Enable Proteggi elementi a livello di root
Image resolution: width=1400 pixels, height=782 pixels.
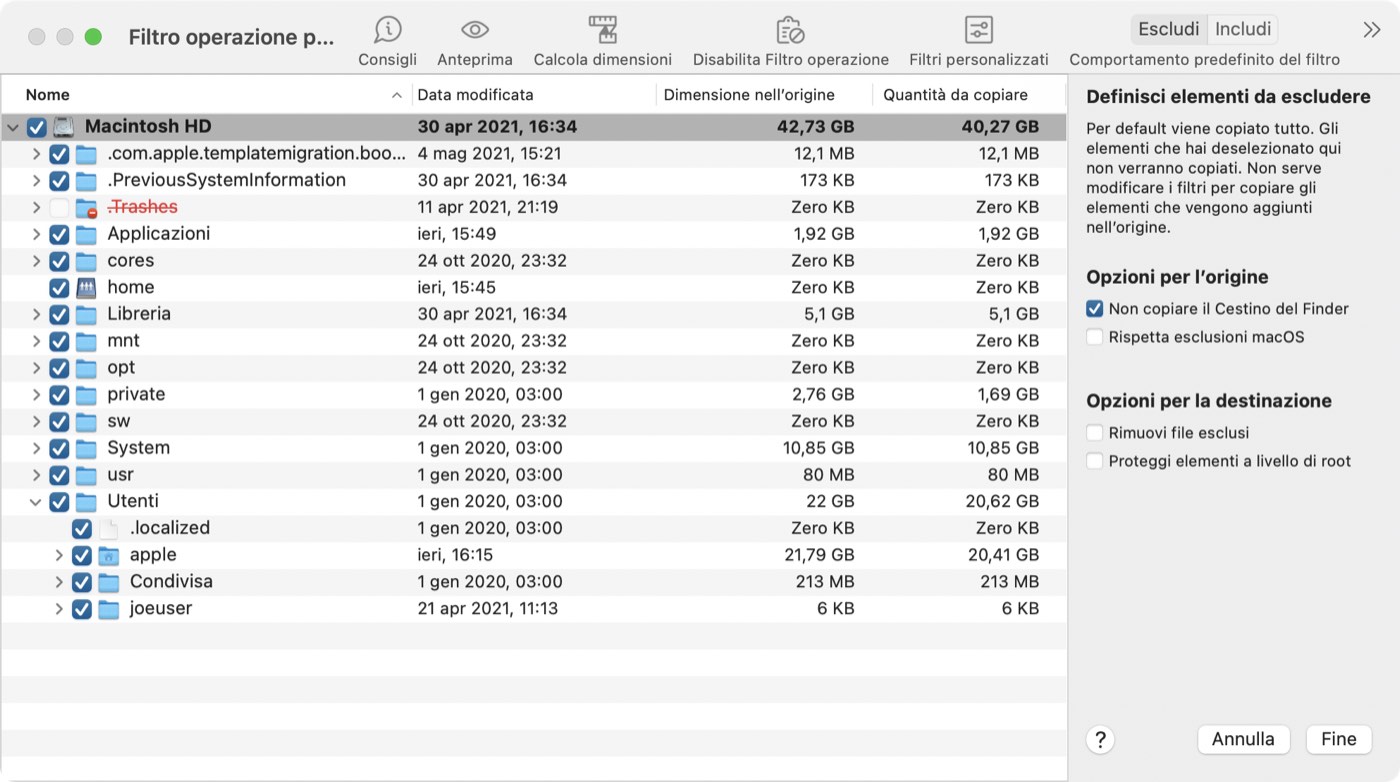click(1095, 461)
